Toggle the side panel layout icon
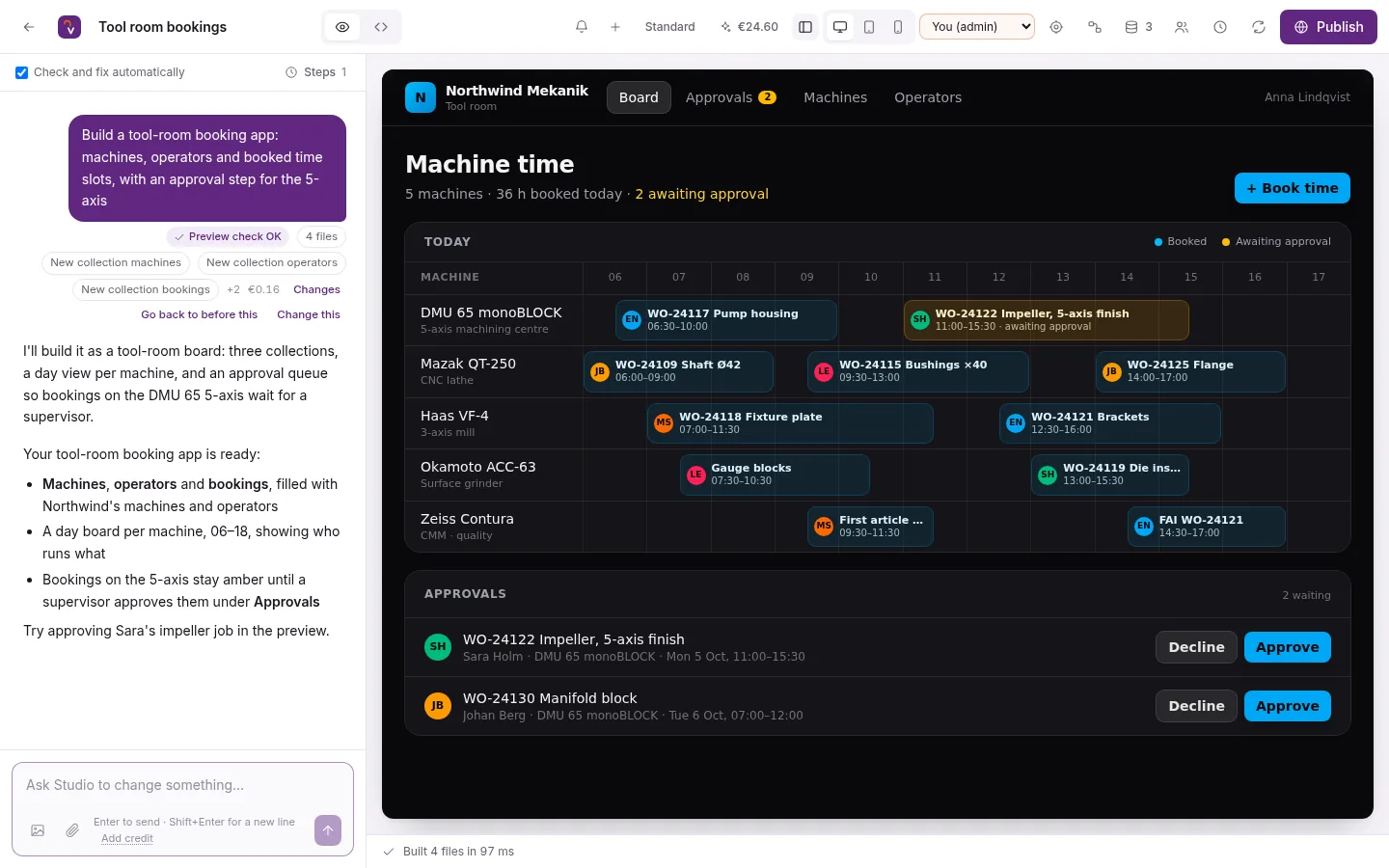 pyautogui.click(x=805, y=27)
